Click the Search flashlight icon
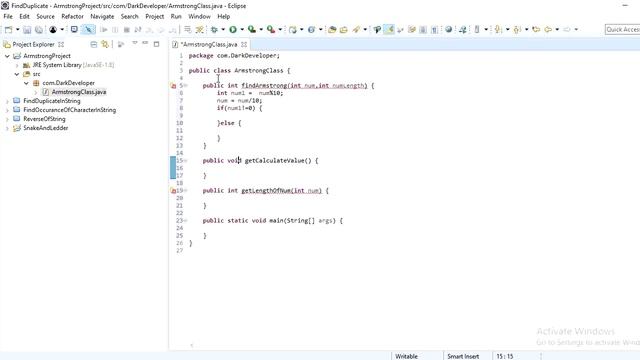This screenshot has height=360, width=640. (x=357, y=29)
